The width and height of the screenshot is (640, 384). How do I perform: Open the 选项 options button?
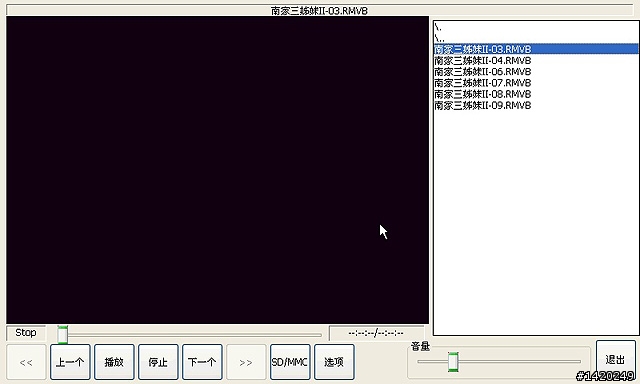pos(334,362)
